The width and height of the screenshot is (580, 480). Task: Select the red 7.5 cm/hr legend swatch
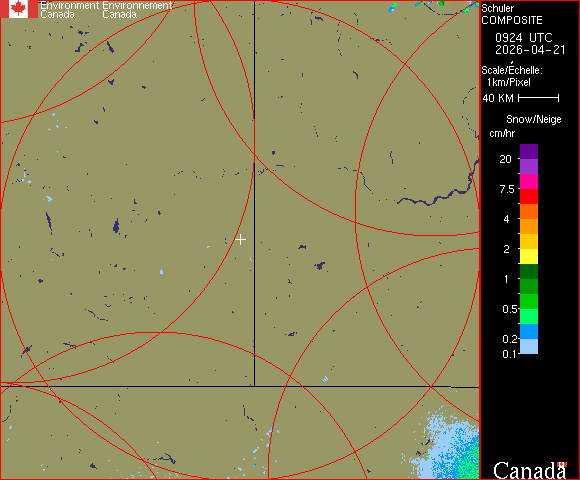point(529,196)
